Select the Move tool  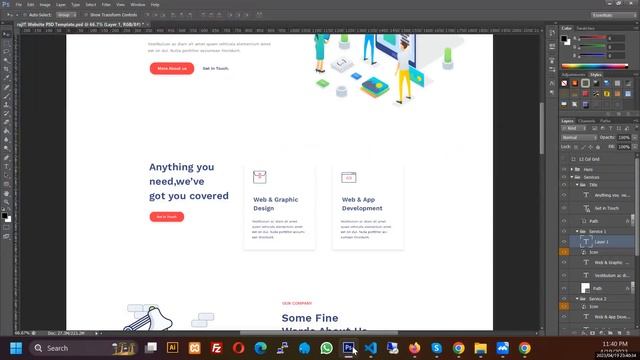7,35
